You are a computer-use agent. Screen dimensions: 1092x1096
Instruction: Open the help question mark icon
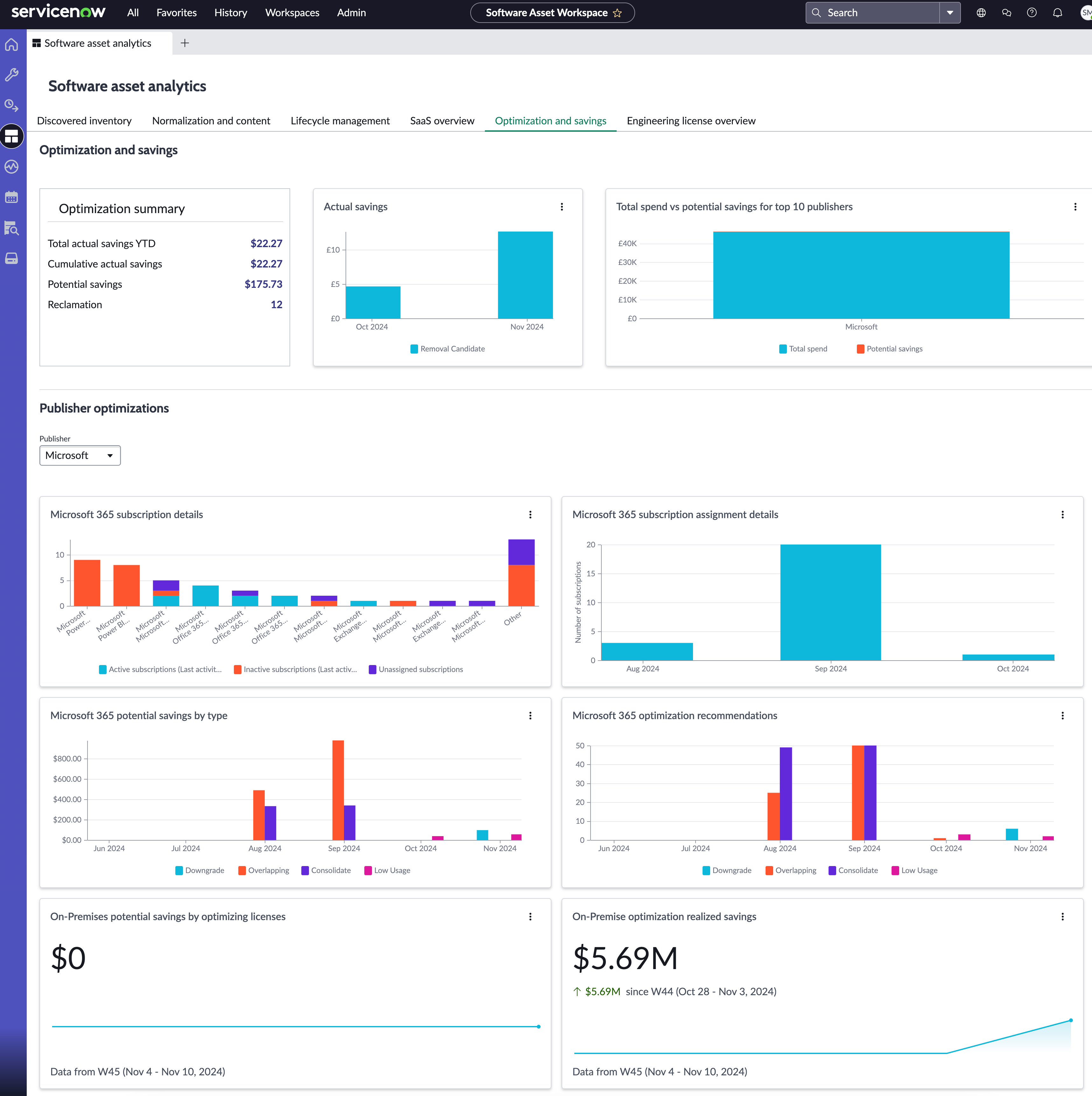(x=1032, y=12)
